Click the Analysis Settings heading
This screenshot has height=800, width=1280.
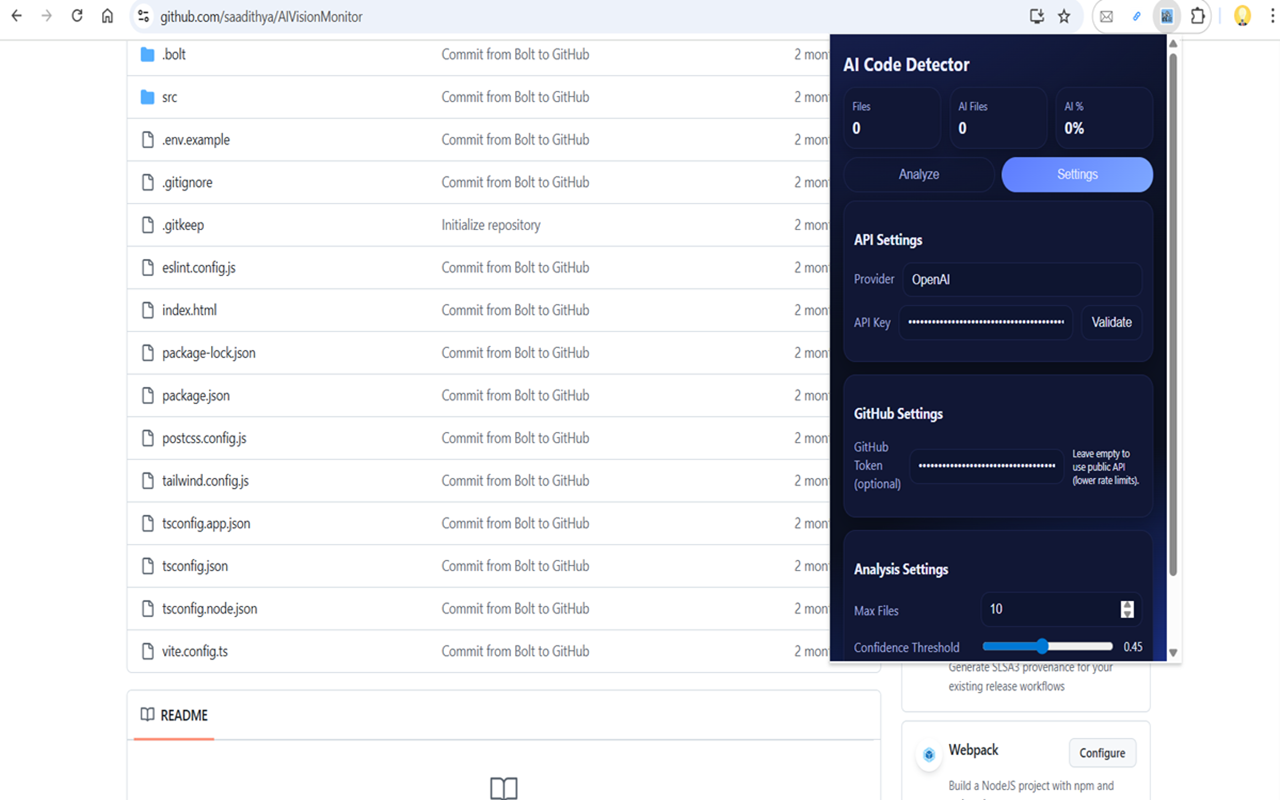tap(901, 569)
